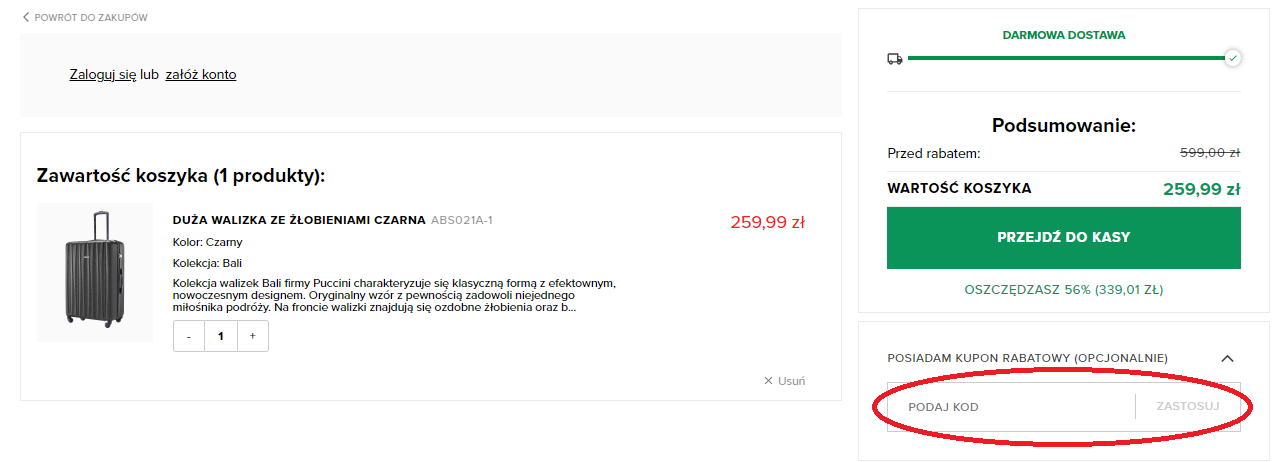Apply the coupon with ZASTOSUJ
1284x462 pixels.
coord(1187,407)
